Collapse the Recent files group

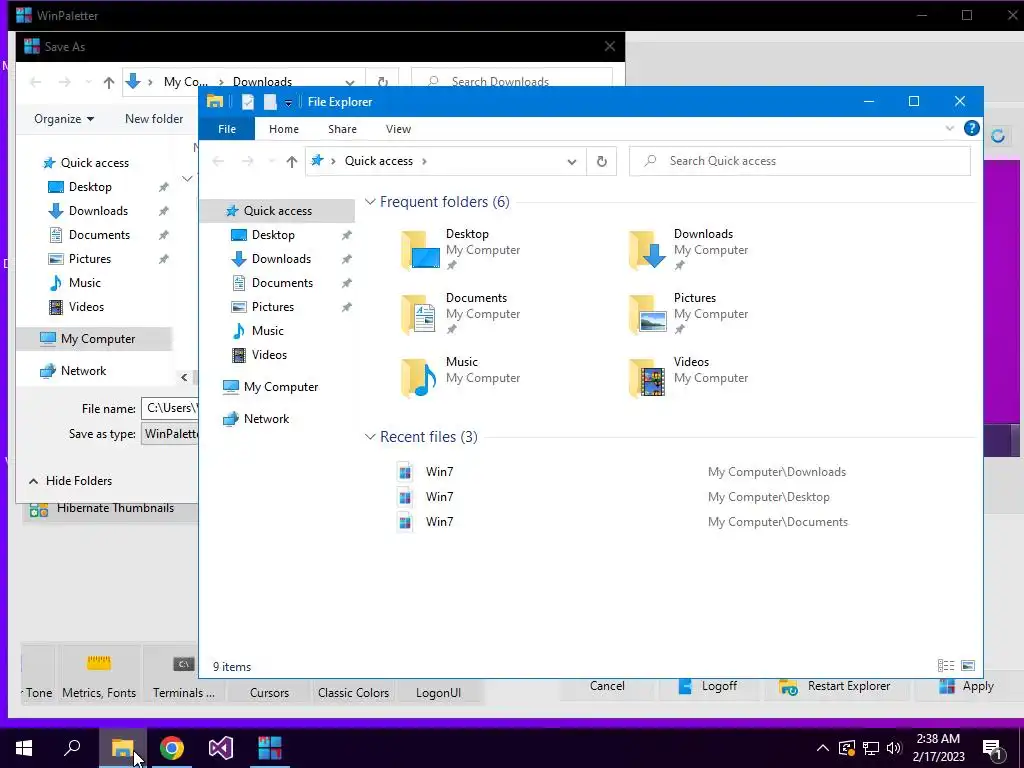point(370,436)
